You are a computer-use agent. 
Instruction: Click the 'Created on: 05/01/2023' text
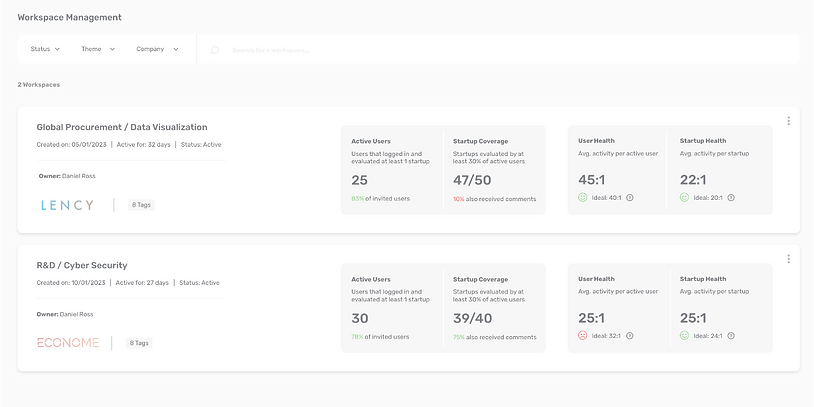[x=71, y=145]
